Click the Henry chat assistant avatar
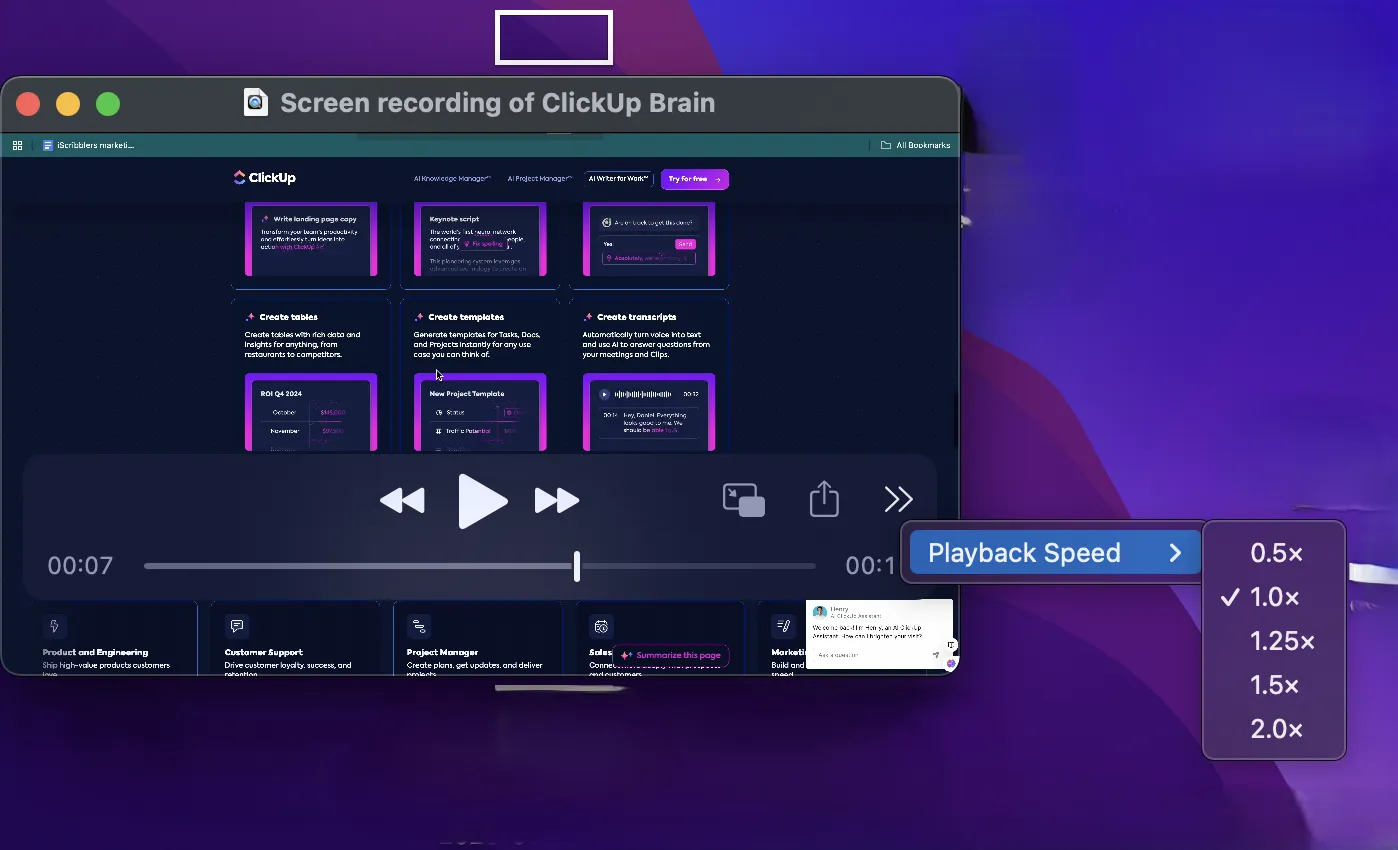 (819, 611)
